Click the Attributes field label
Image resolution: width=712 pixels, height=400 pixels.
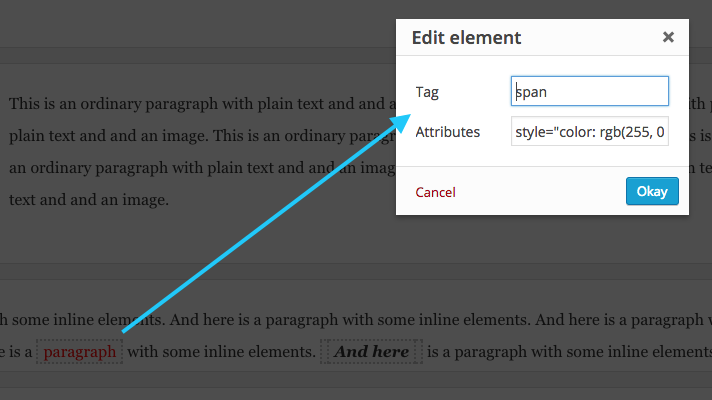pos(447,132)
